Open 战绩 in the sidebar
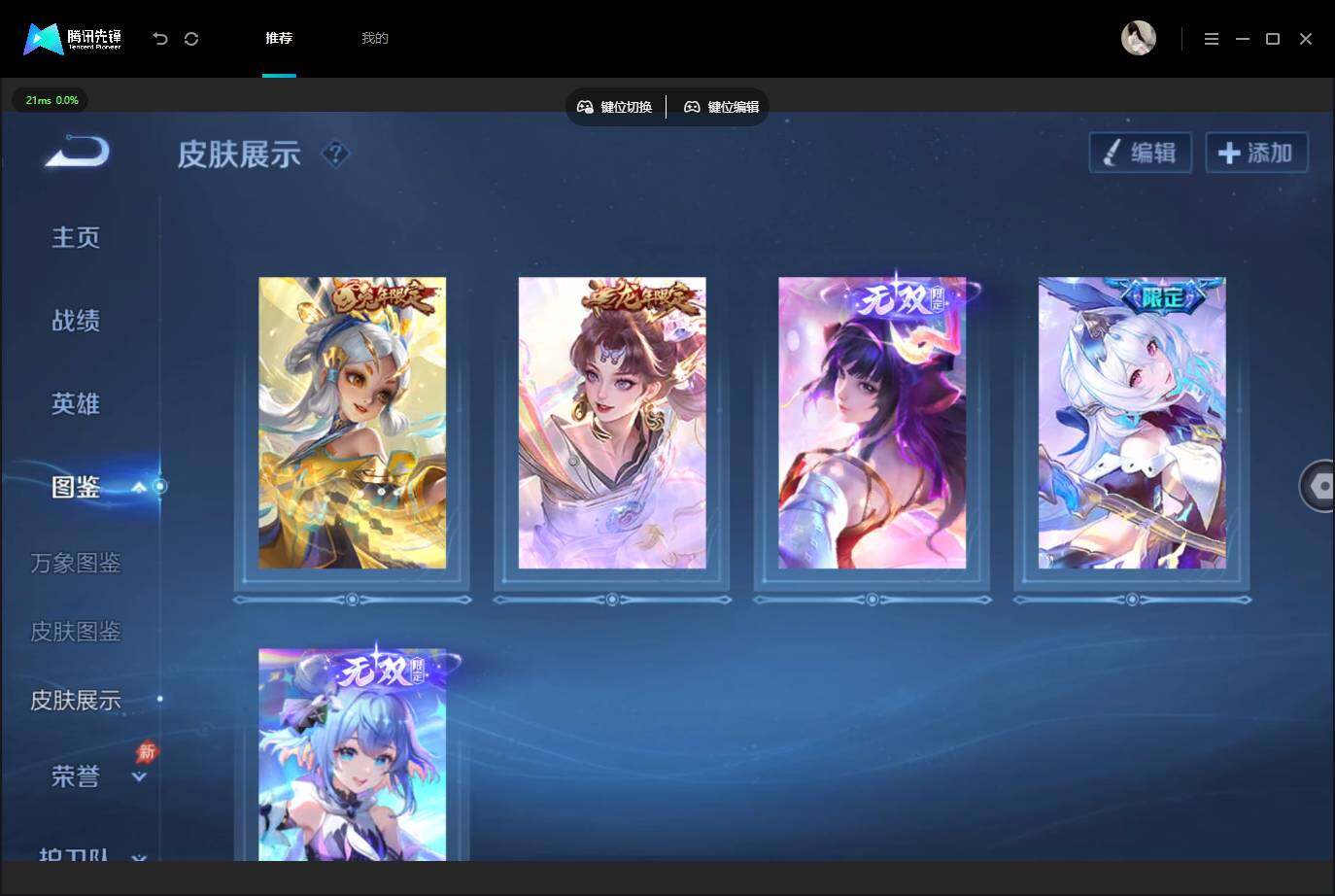The height and width of the screenshot is (896, 1335). [76, 321]
